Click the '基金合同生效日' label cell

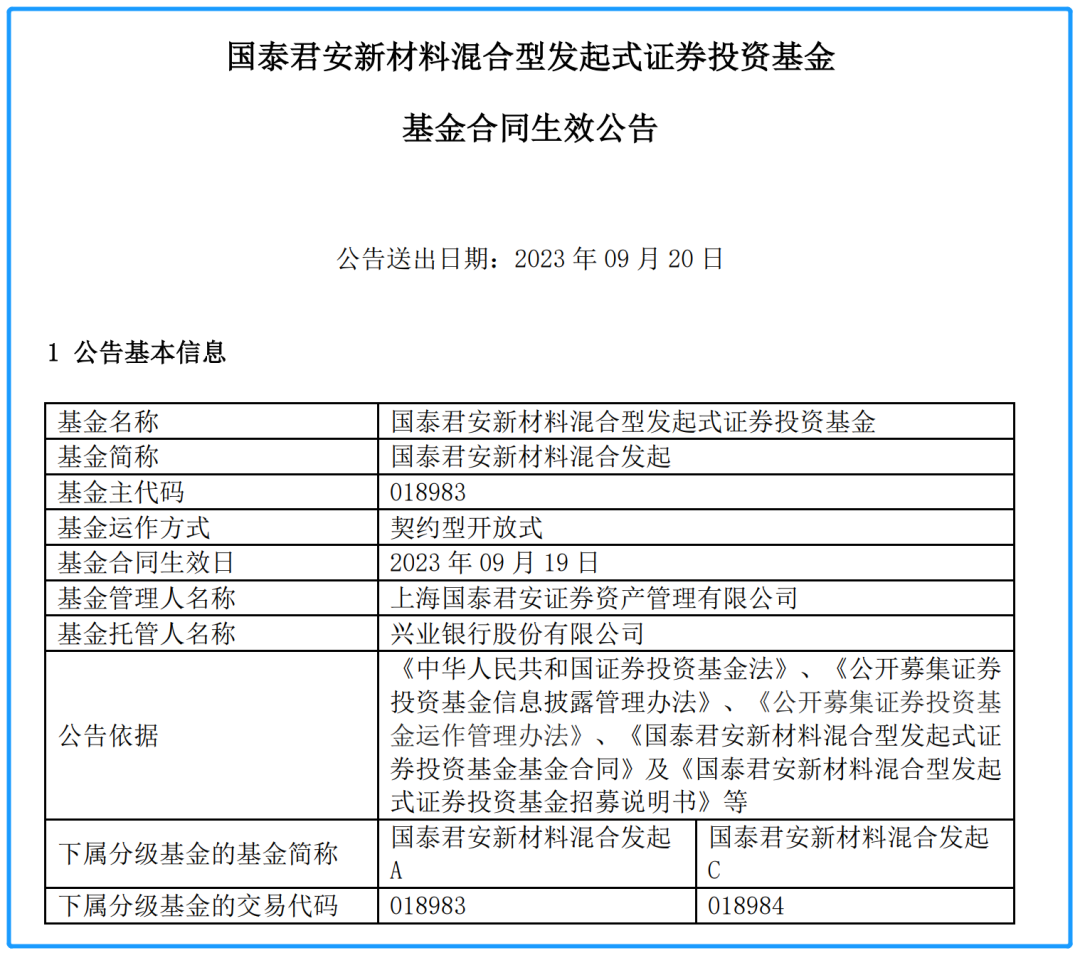pos(211,563)
